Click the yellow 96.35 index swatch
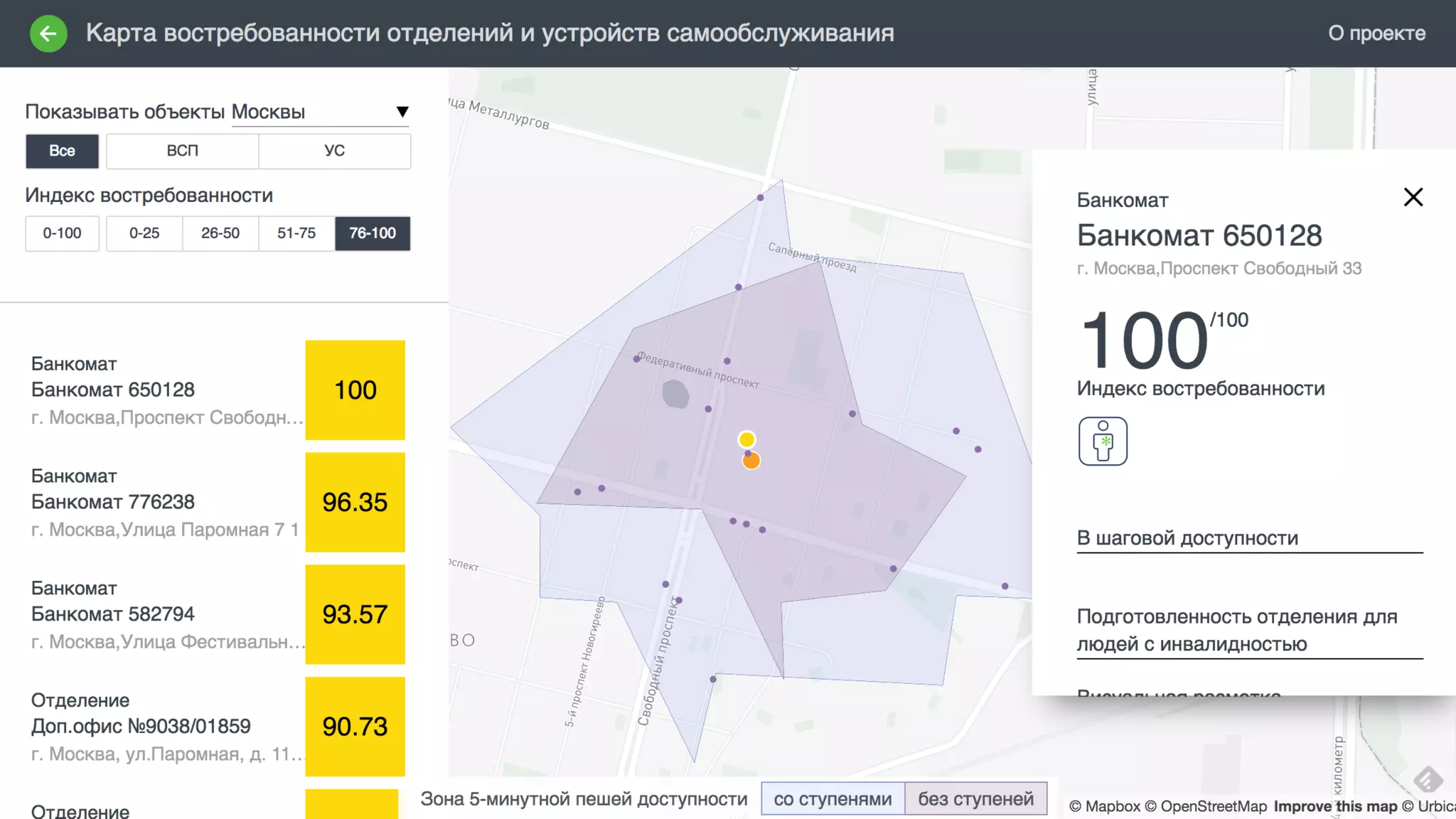Screen dimensions: 1456x819 pos(355,502)
